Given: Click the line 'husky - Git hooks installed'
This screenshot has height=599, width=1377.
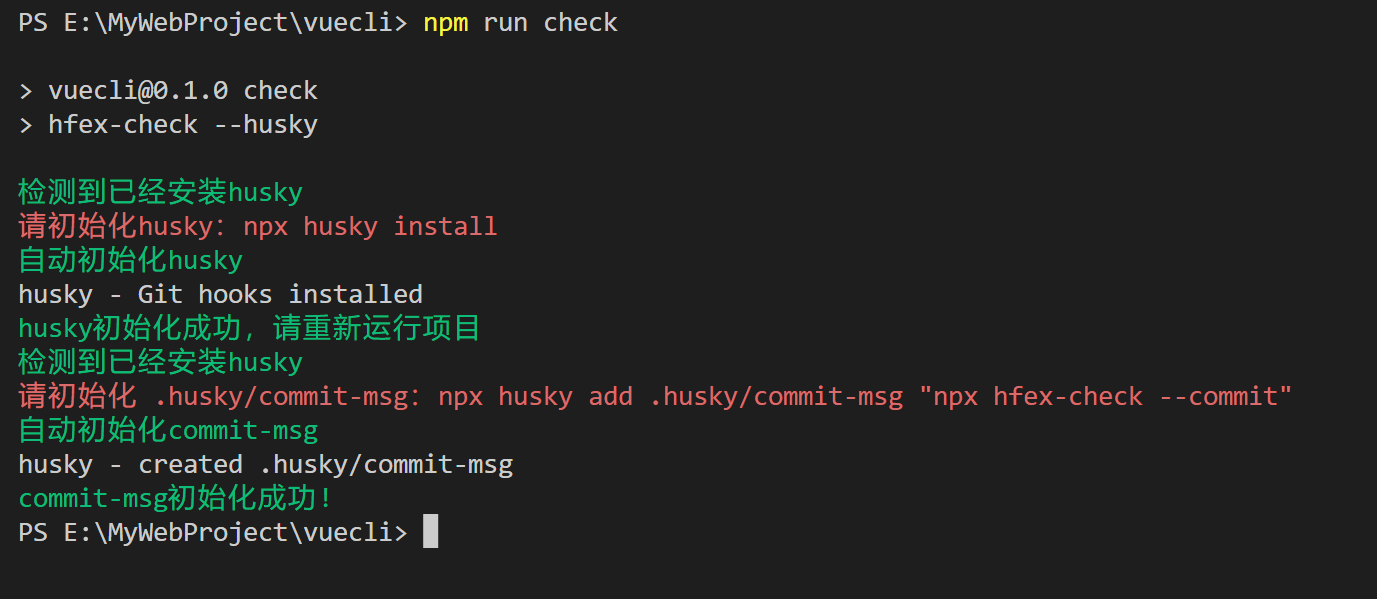Looking at the screenshot, I should click(x=220, y=294).
